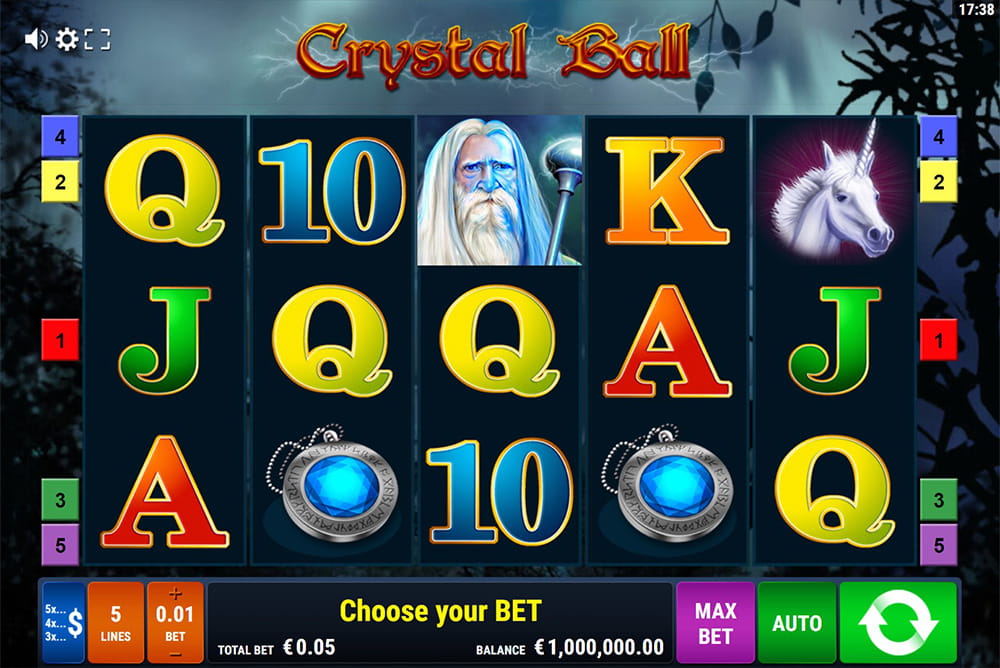Click the unicorn symbol on reel five

pos(833,191)
